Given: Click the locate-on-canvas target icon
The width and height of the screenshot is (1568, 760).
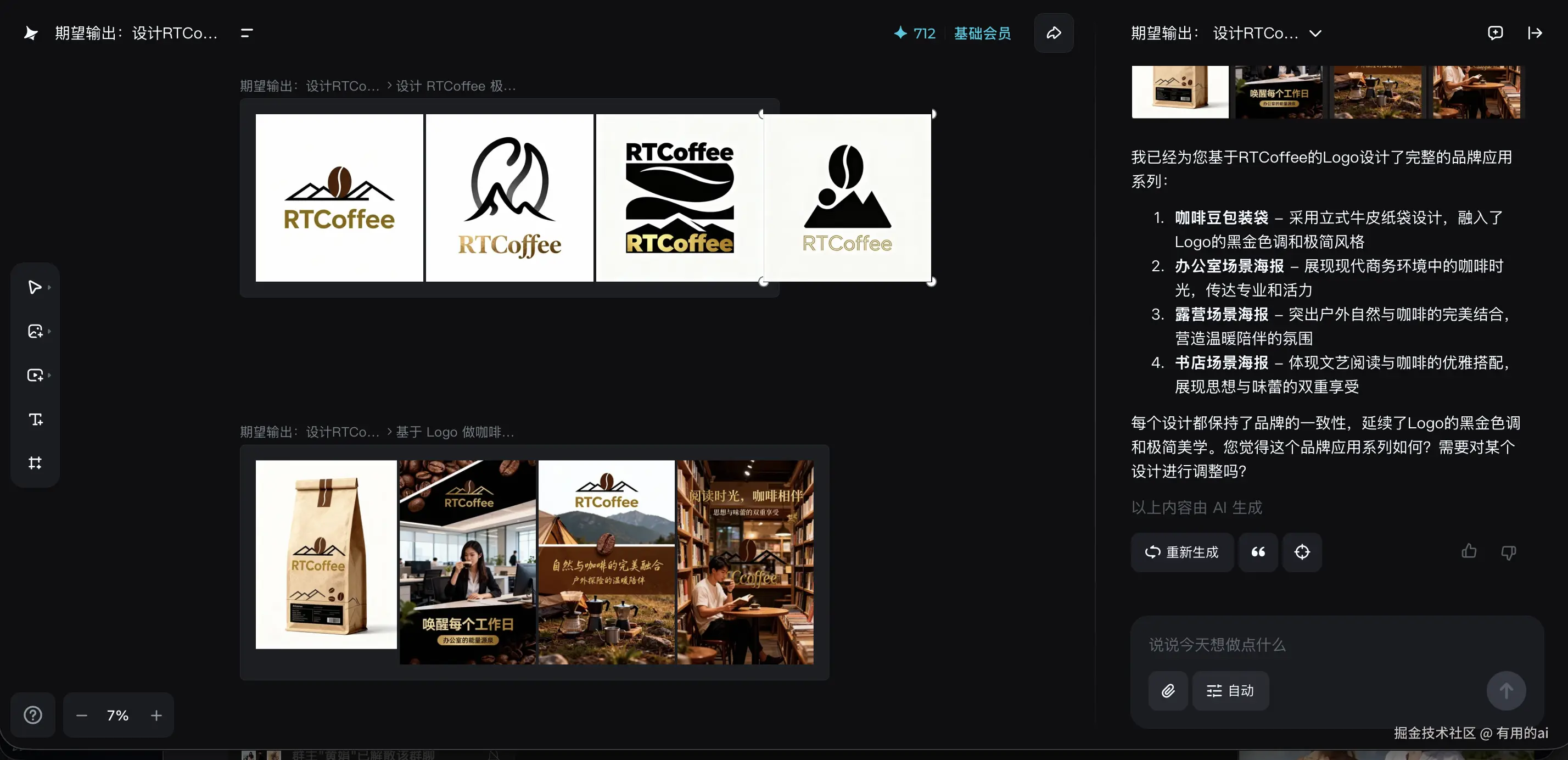Looking at the screenshot, I should 1301,552.
